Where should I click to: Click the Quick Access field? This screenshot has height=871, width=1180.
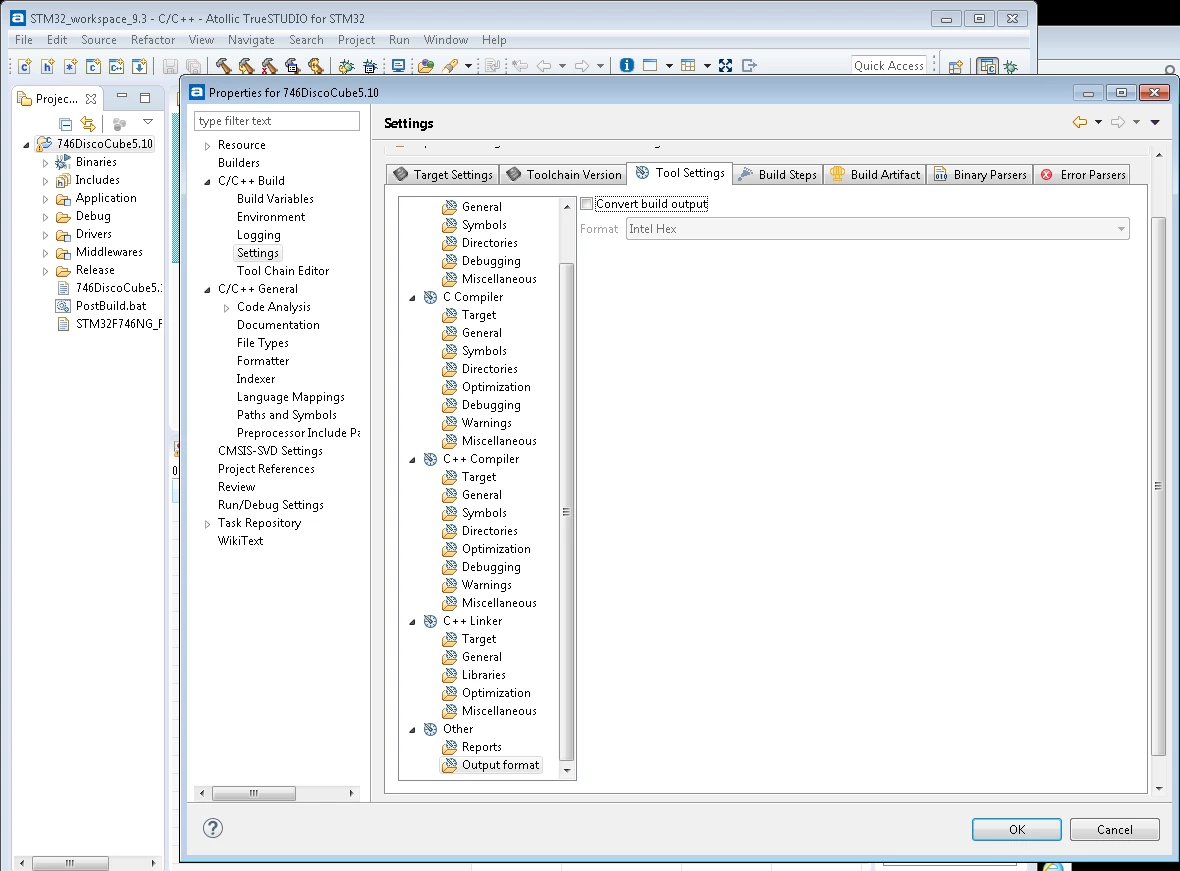(889, 65)
